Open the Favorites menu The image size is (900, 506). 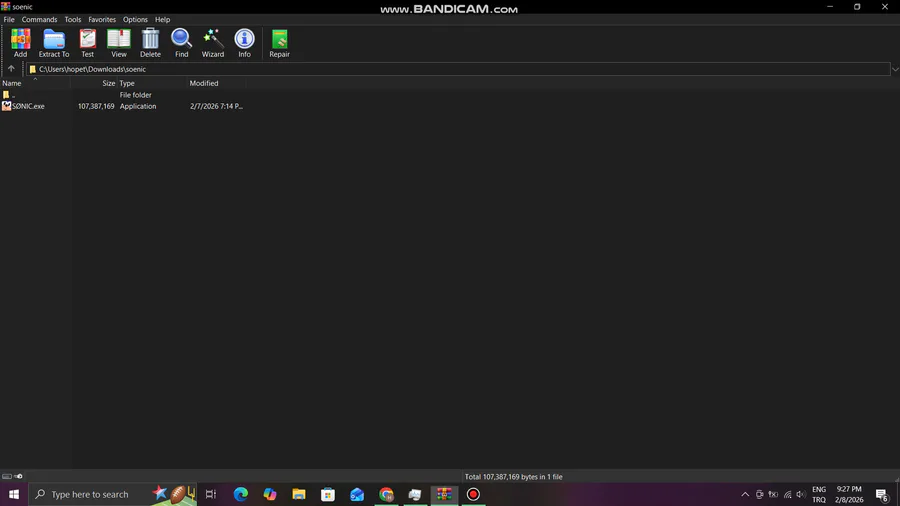pos(102,20)
